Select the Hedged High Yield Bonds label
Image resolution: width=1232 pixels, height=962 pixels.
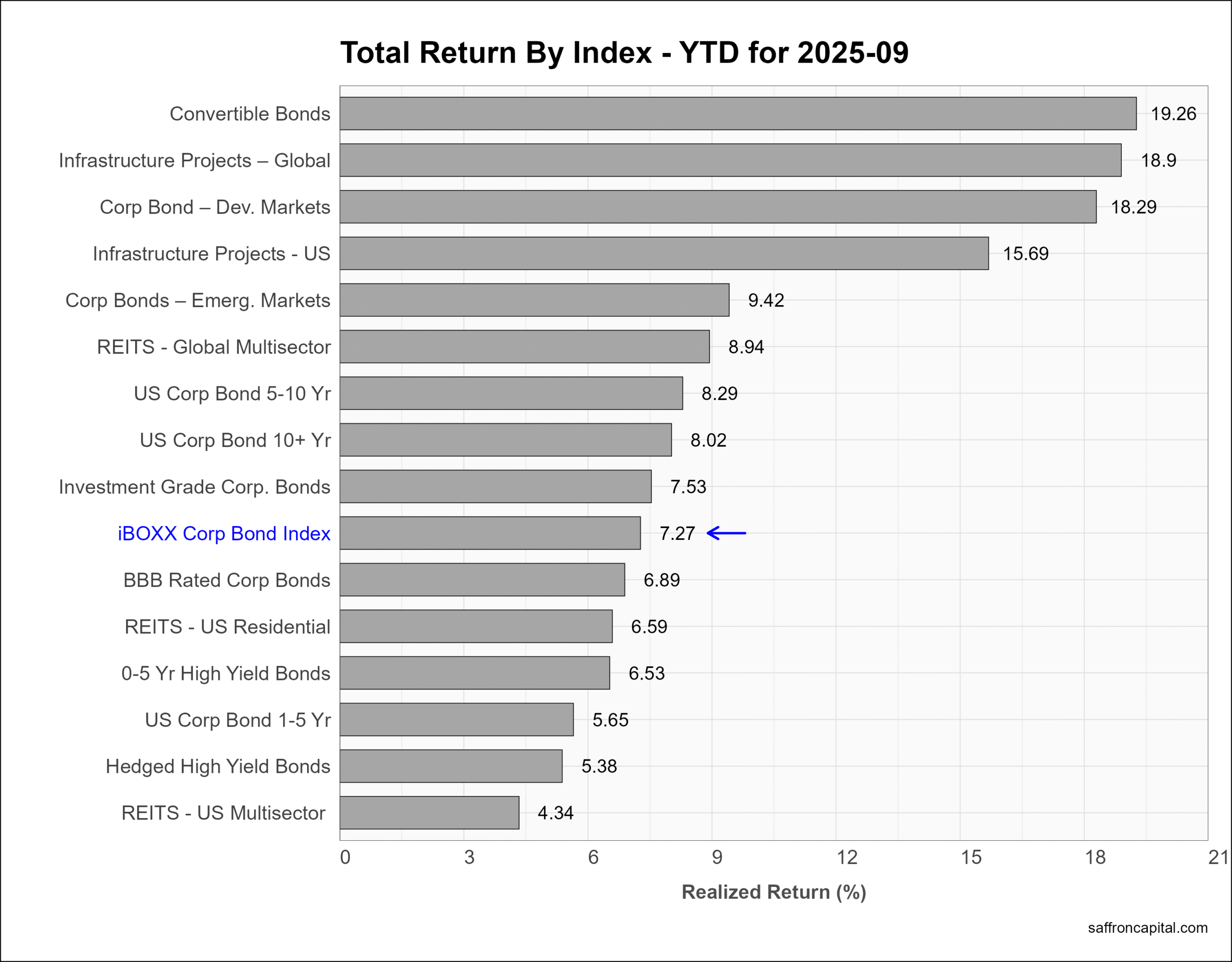[218, 766]
